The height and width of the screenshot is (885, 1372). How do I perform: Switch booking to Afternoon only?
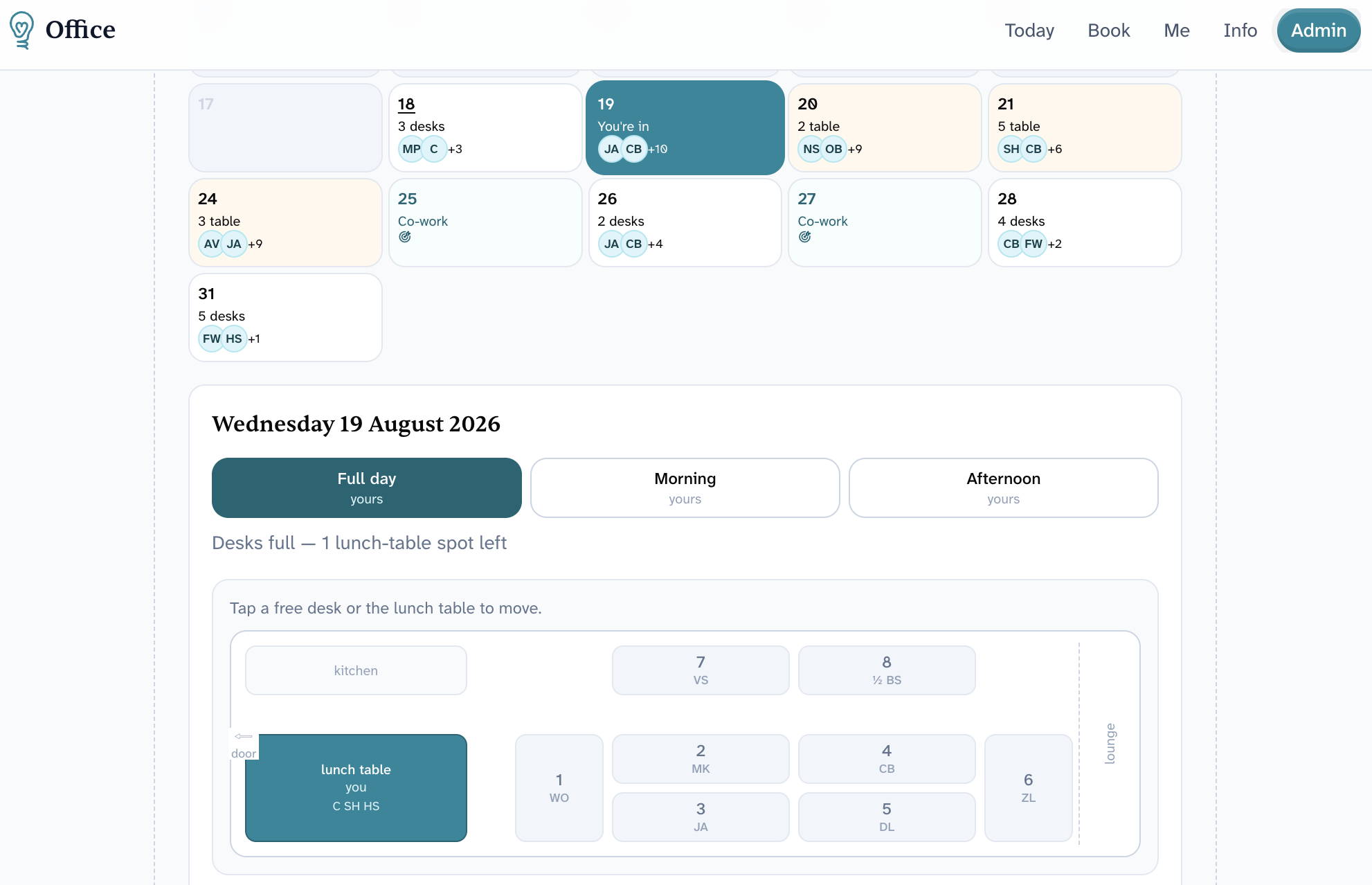[x=1004, y=488]
